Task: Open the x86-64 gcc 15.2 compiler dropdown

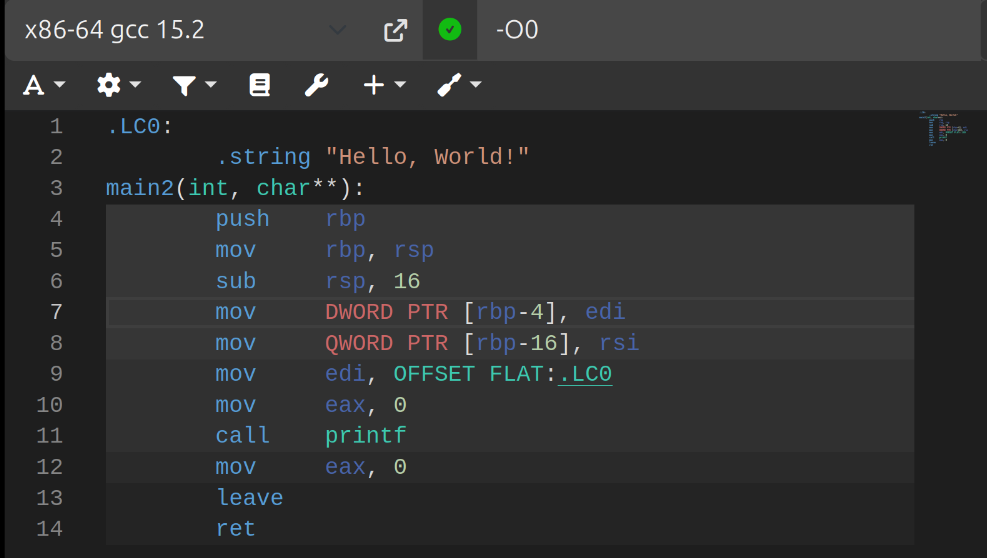Action: tap(185, 30)
